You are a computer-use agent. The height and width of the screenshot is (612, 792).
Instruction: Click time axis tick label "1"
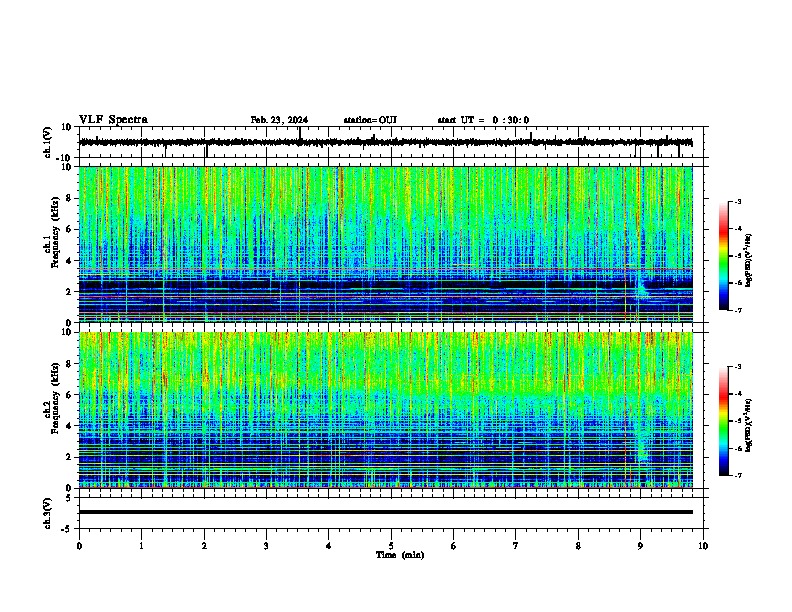[141, 546]
